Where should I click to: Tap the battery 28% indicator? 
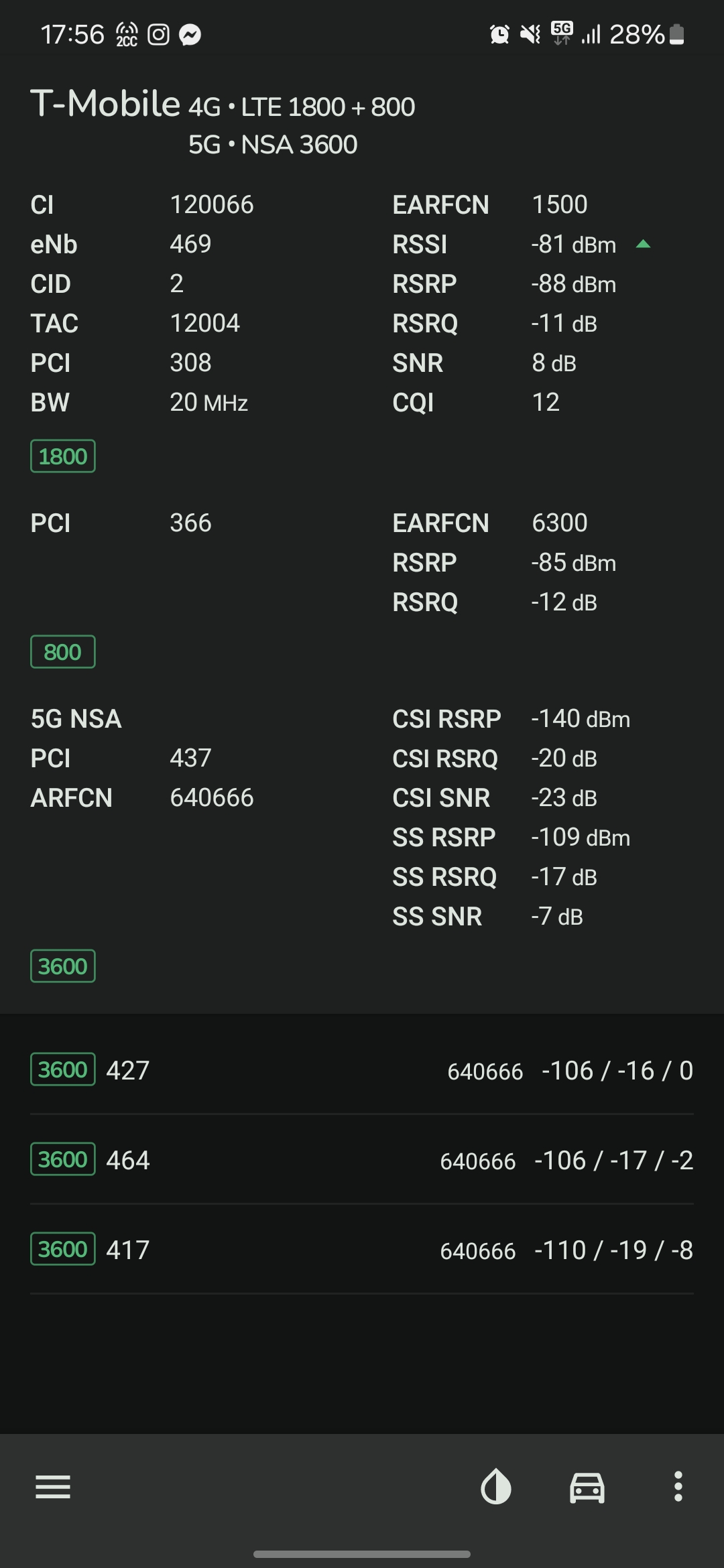coord(646,34)
